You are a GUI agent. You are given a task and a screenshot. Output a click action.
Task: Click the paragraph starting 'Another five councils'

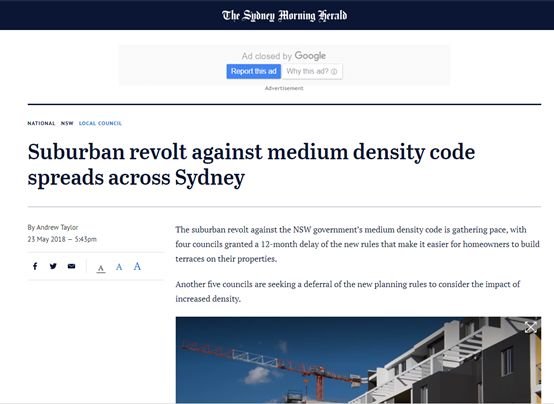(348, 292)
